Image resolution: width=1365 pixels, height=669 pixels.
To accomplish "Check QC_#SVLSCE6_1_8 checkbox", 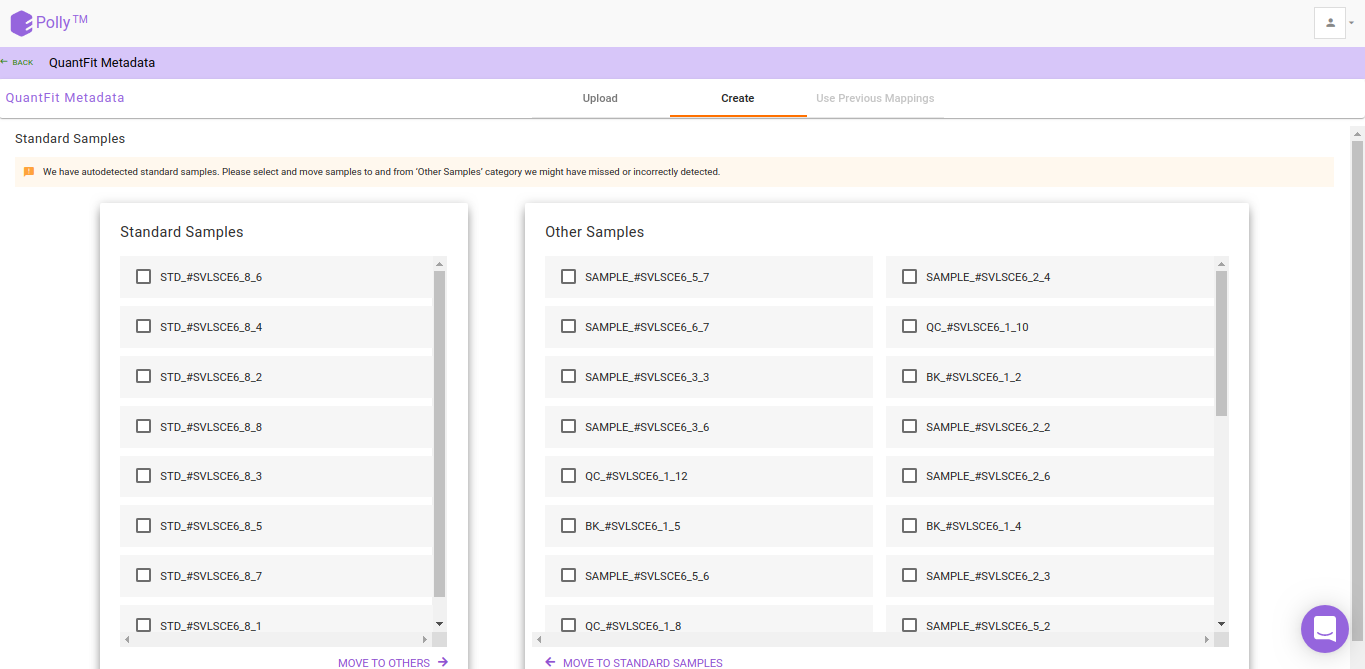I will [568, 625].
